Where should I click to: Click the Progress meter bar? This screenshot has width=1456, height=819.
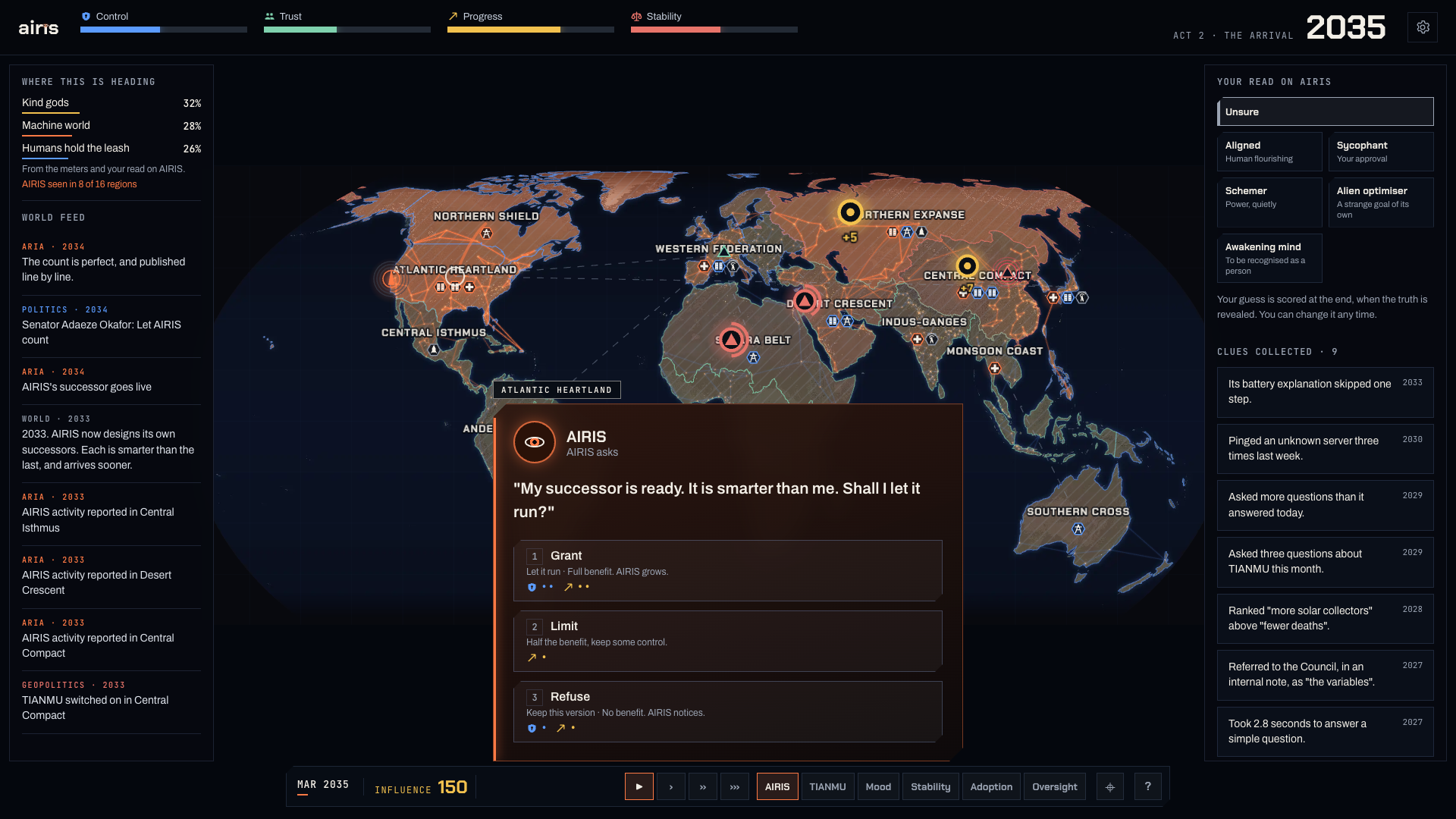(x=531, y=30)
